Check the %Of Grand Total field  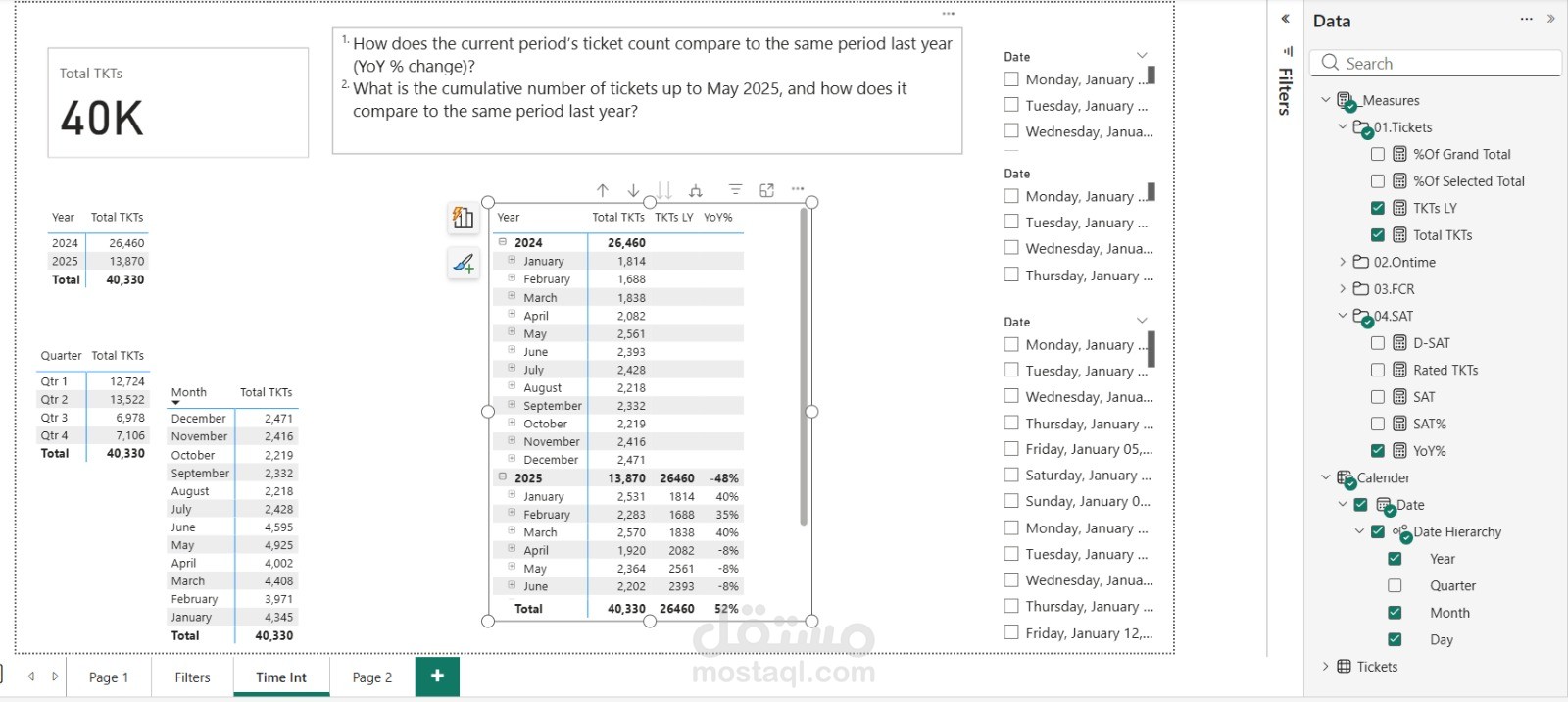(1378, 154)
